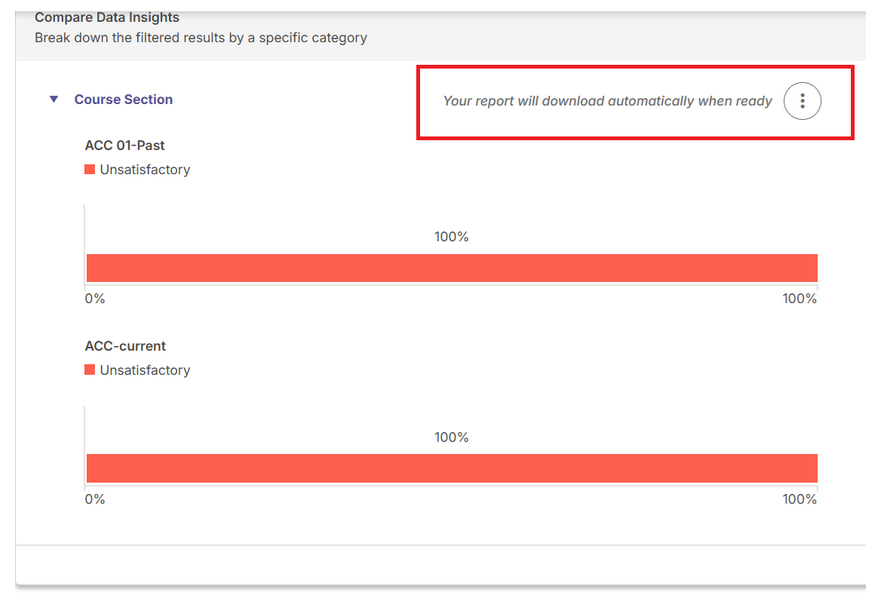This screenshot has width=879, height=612.
Task: Click the red Unsatisfactory swatch under ACC-current
Action: click(x=89, y=369)
